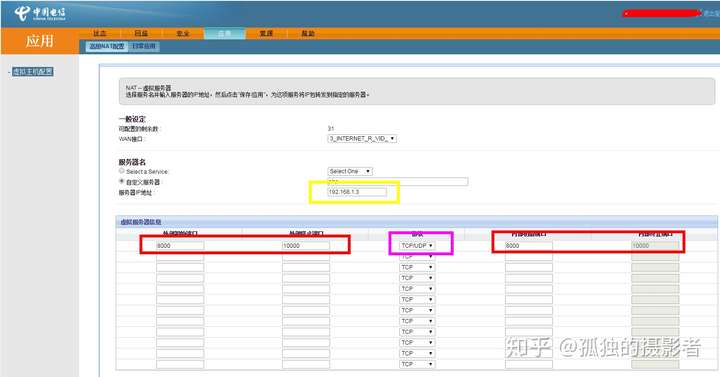720x377 pixels.
Task: Click the internal start port field showing 8000
Action: (529, 246)
